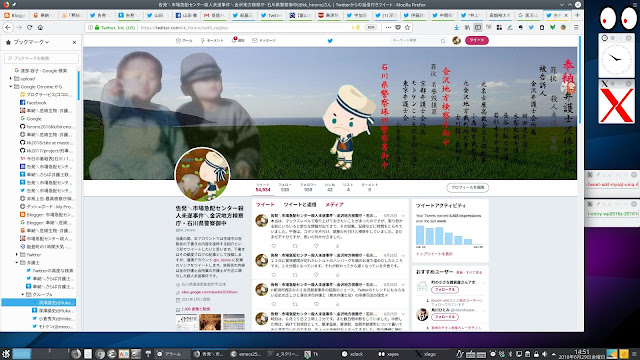Viewport: 640px width, 360px height.
Task: Bookmark this page with the star icon
Action: 407,27
